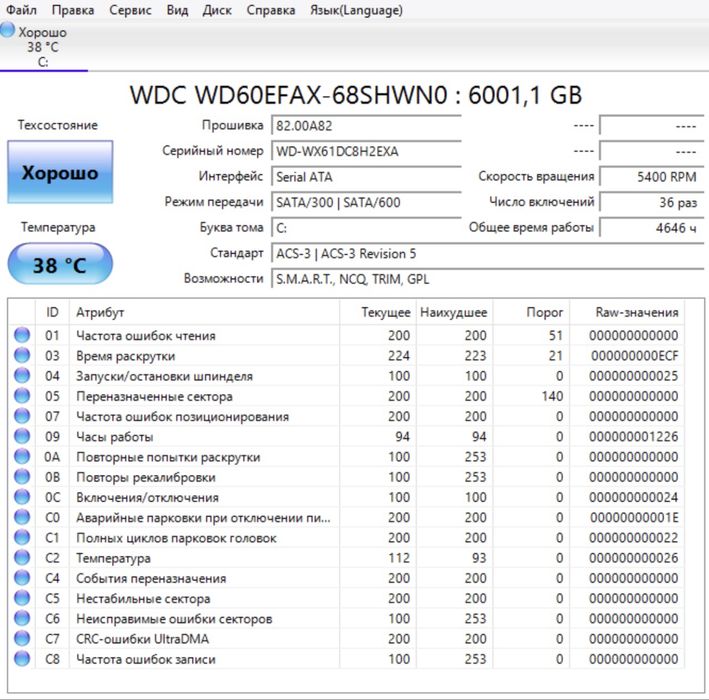Open the Вид menu
Viewport: 709px width, 700px height.
[x=177, y=10]
